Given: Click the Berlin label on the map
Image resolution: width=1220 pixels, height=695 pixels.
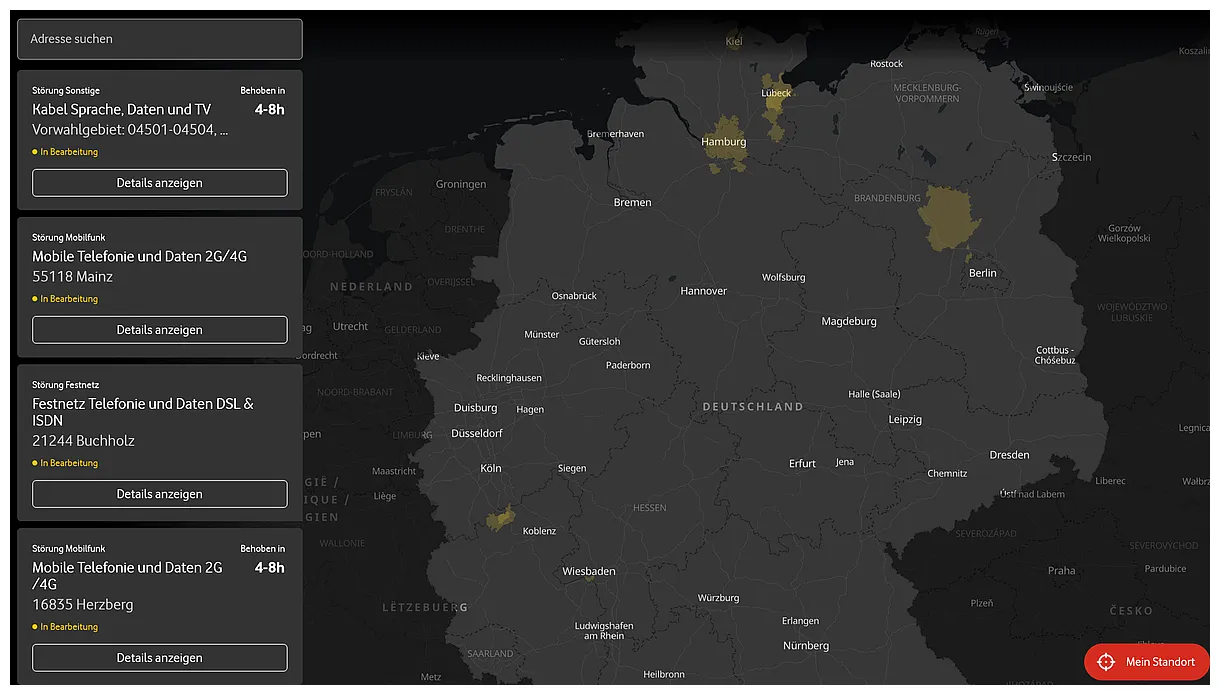Looking at the screenshot, I should 982,272.
